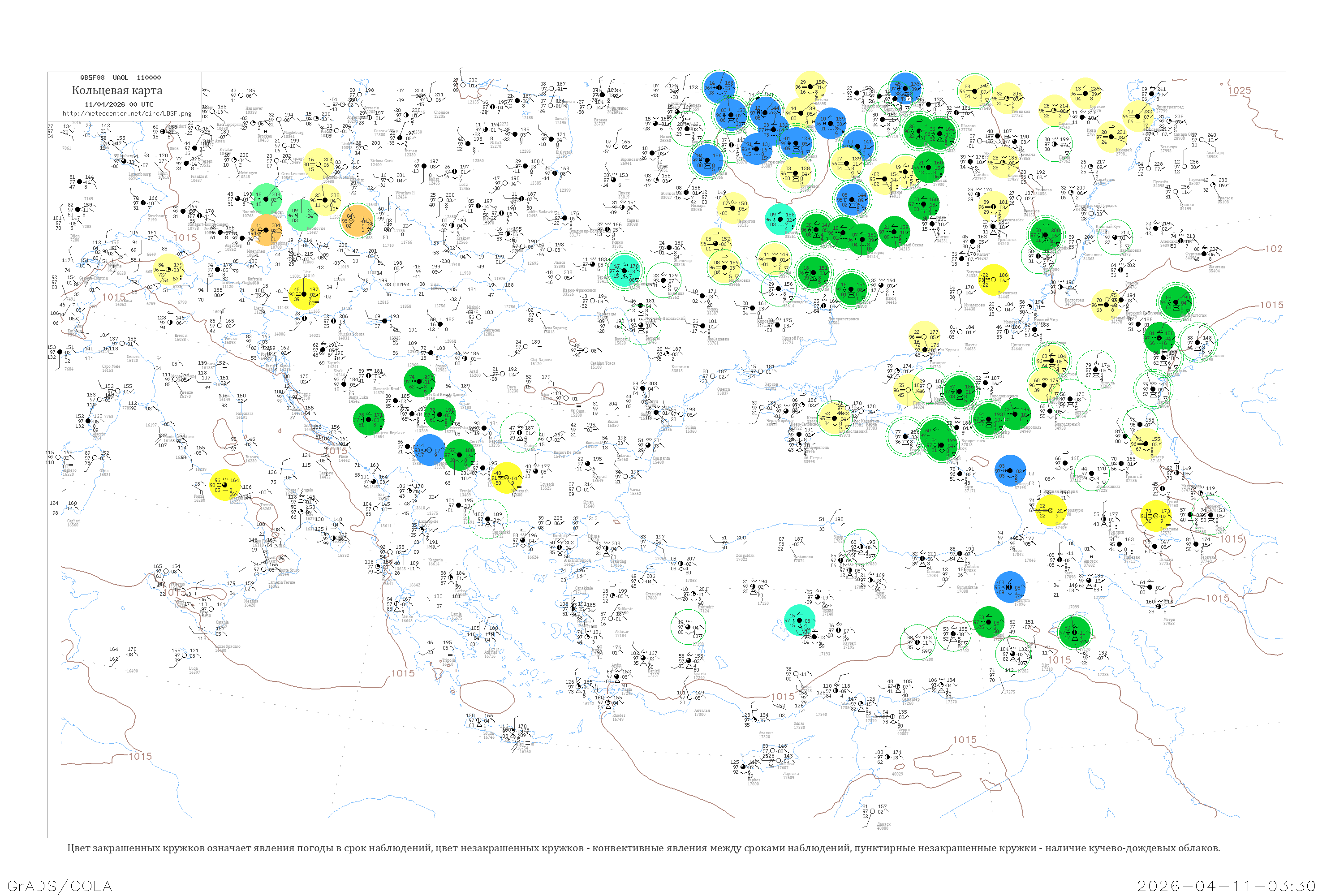Screen dimensions: 1344x896
Task: Click the orange station circle near Straubing
Action: pos(267,231)
